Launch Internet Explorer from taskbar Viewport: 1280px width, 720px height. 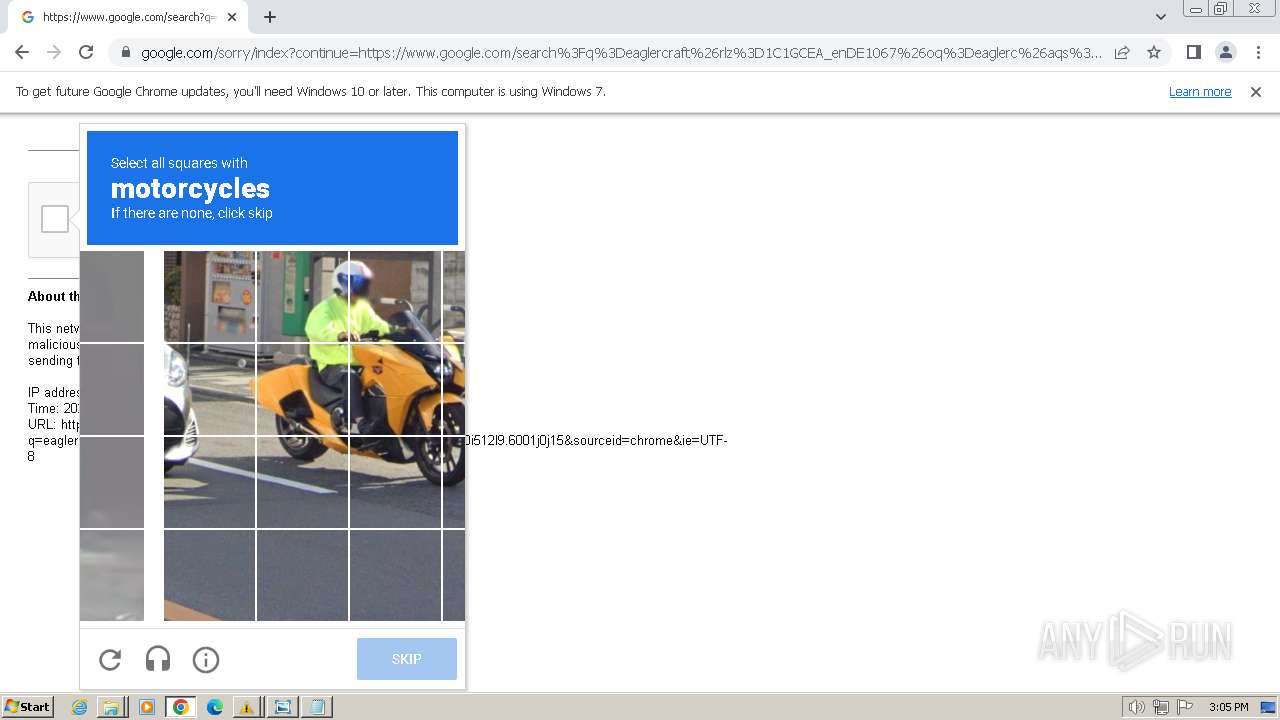coord(80,707)
